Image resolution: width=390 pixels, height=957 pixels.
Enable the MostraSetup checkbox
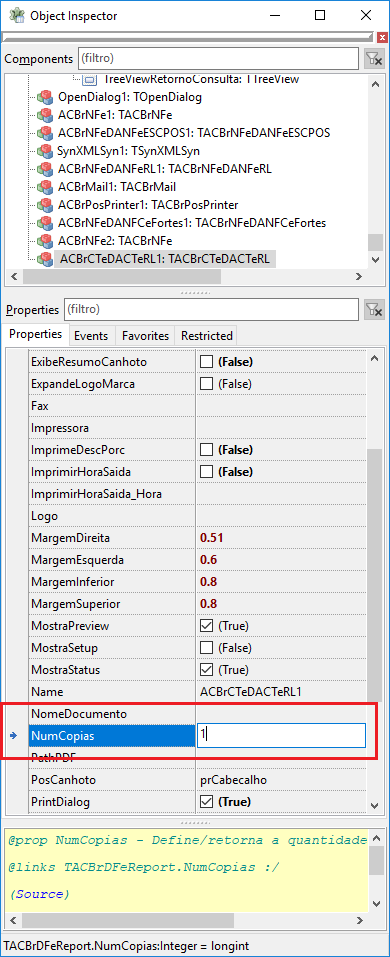[x=207, y=648]
